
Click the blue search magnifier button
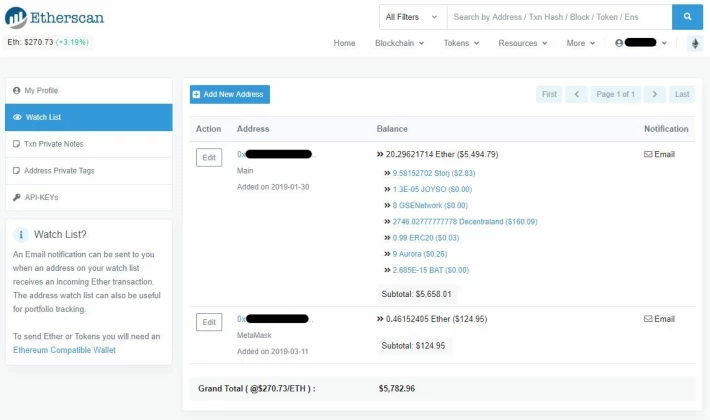coord(687,17)
